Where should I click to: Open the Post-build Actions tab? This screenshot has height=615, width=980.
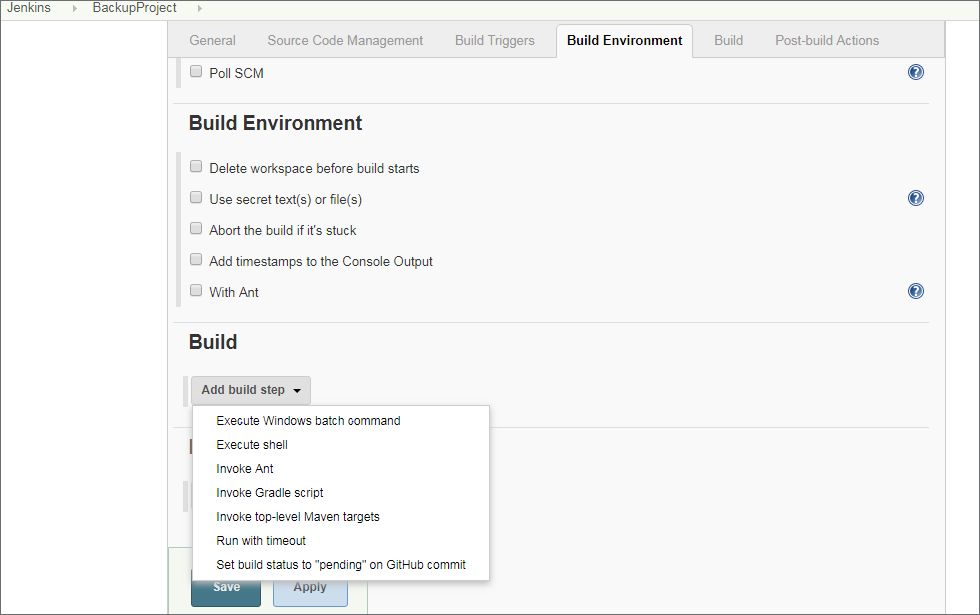click(826, 40)
